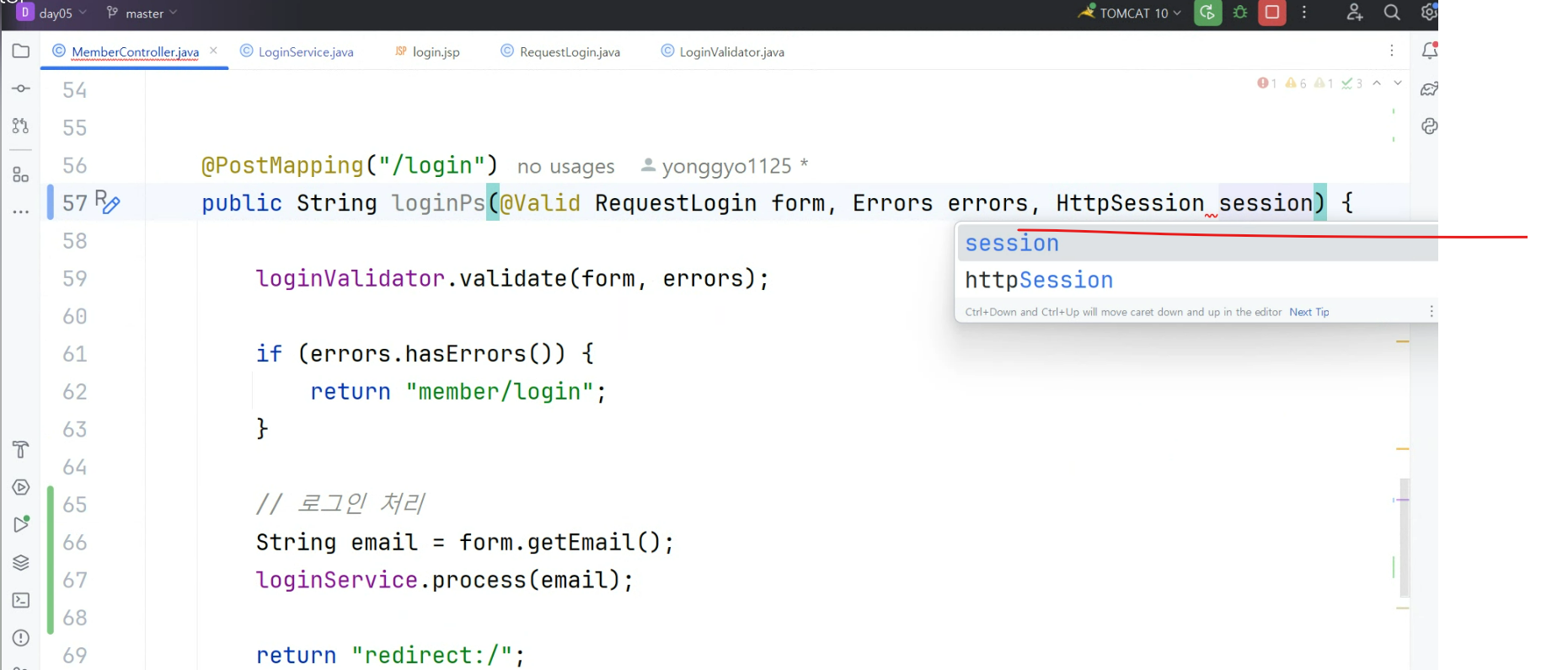Open Search Everywhere magnifier

1392,13
